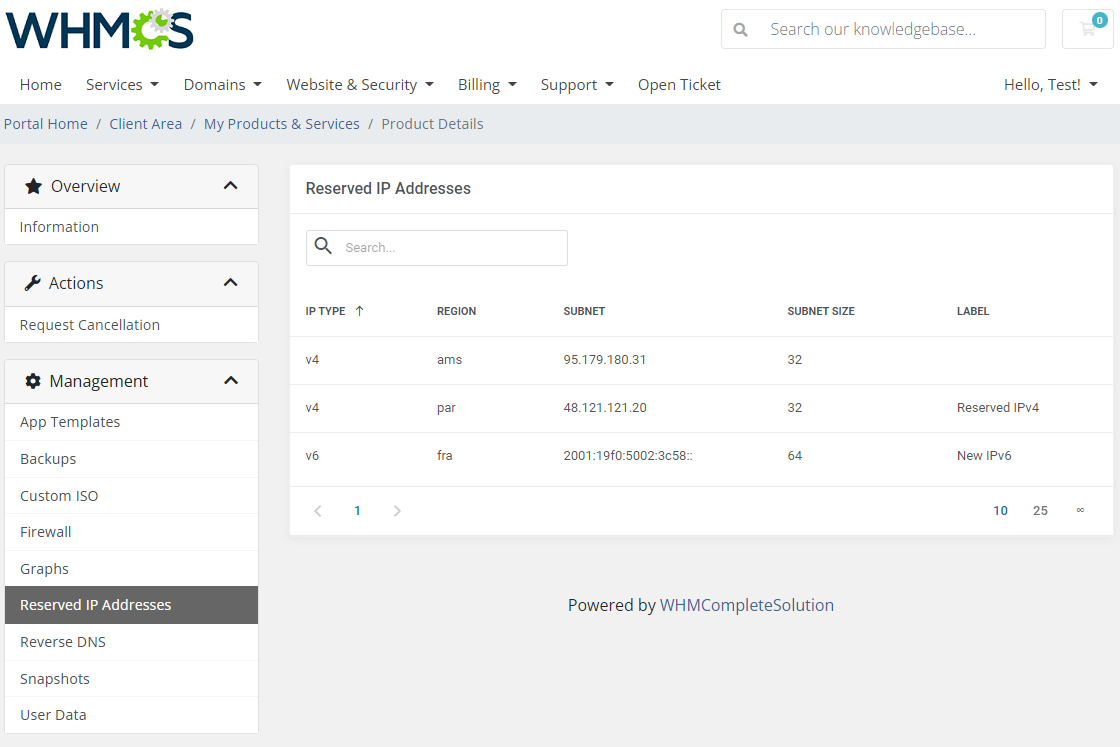Image resolution: width=1120 pixels, height=747 pixels.
Task: Sort by Subnet column header
Action: tap(584, 311)
